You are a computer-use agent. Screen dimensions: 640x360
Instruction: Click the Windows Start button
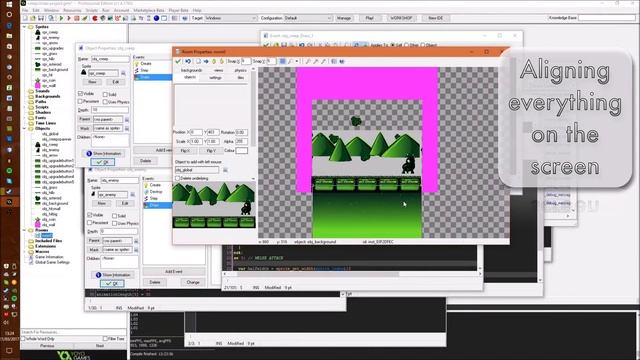[9, 4]
